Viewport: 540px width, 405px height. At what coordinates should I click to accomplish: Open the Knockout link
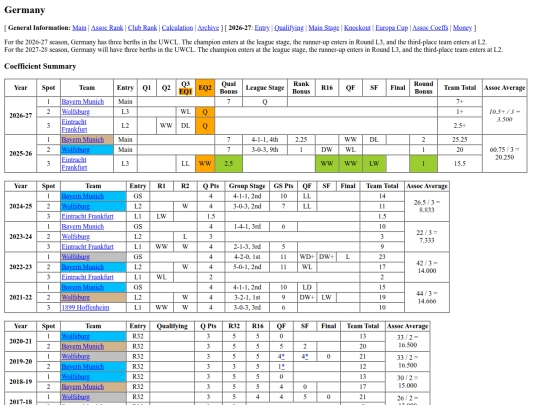[357, 28]
